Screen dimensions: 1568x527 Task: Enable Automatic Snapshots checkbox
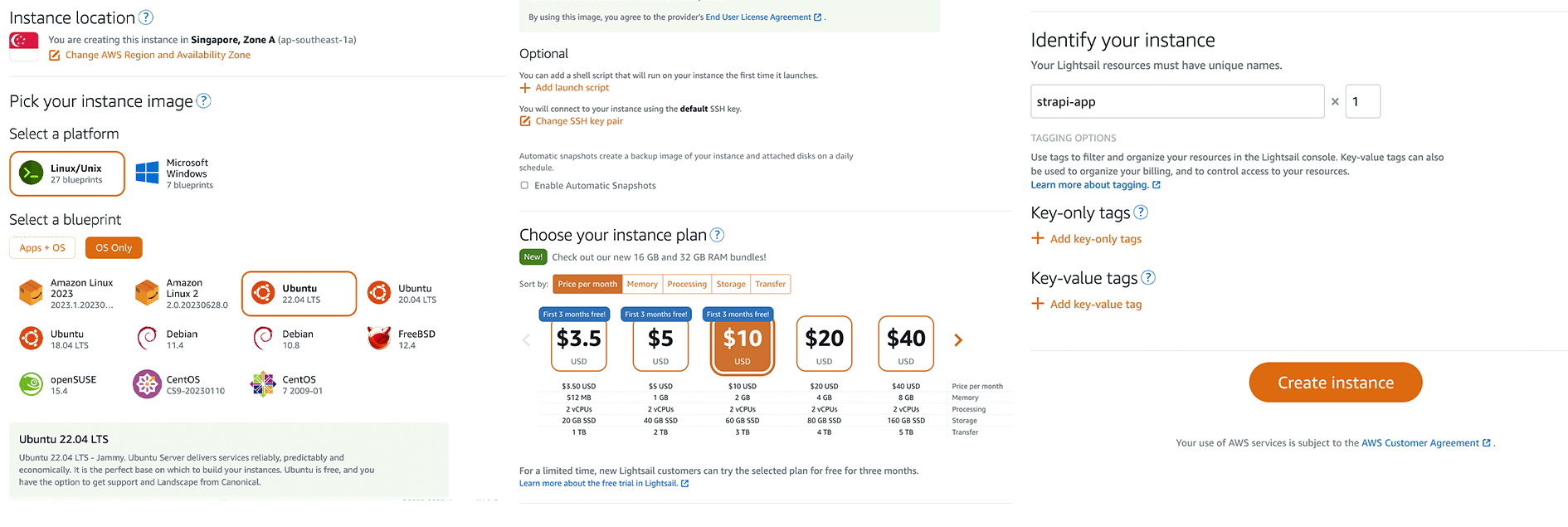pos(524,185)
